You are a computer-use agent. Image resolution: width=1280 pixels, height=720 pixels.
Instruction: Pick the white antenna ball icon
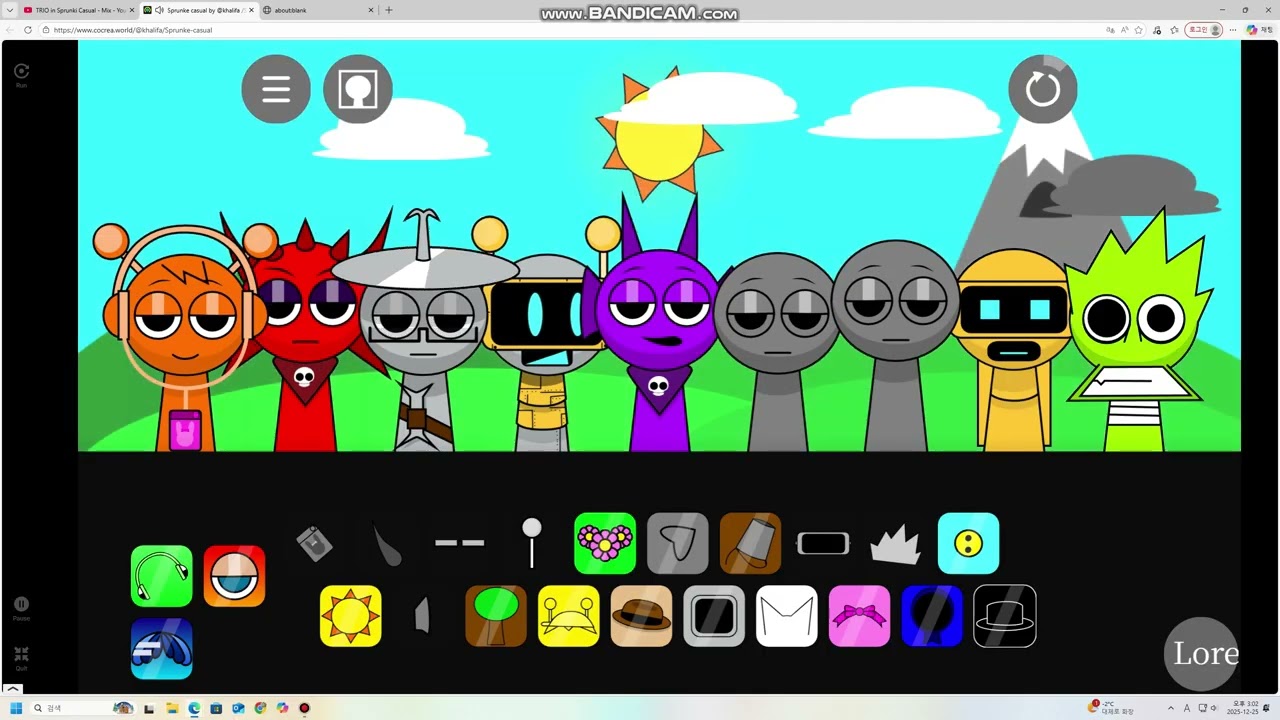pyautogui.click(x=532, y=543)
